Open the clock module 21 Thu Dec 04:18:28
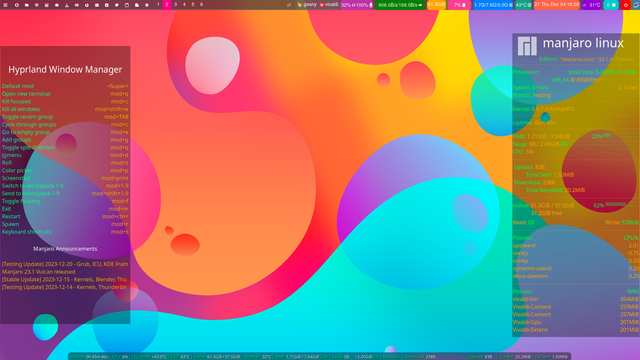 (x=556, y=5)
